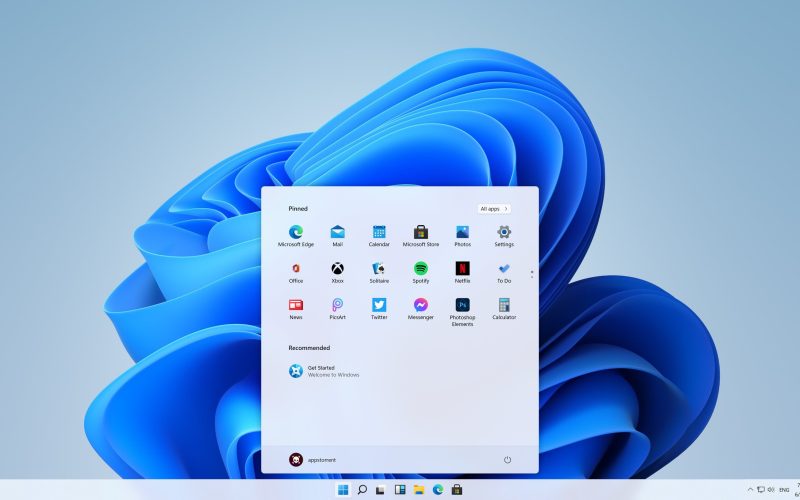Launch Messenger

(420, 309)
